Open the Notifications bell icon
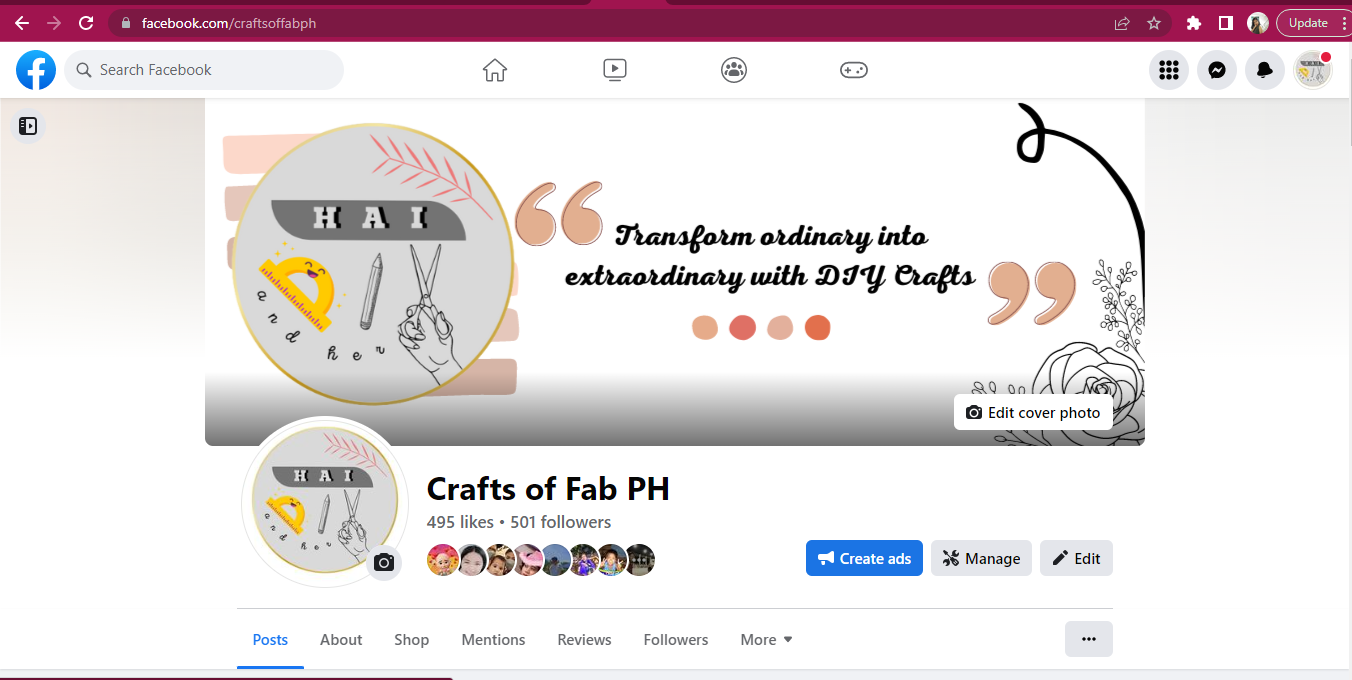The height and width of the screenshot is (680, 1352). [x=1265, y=70]
